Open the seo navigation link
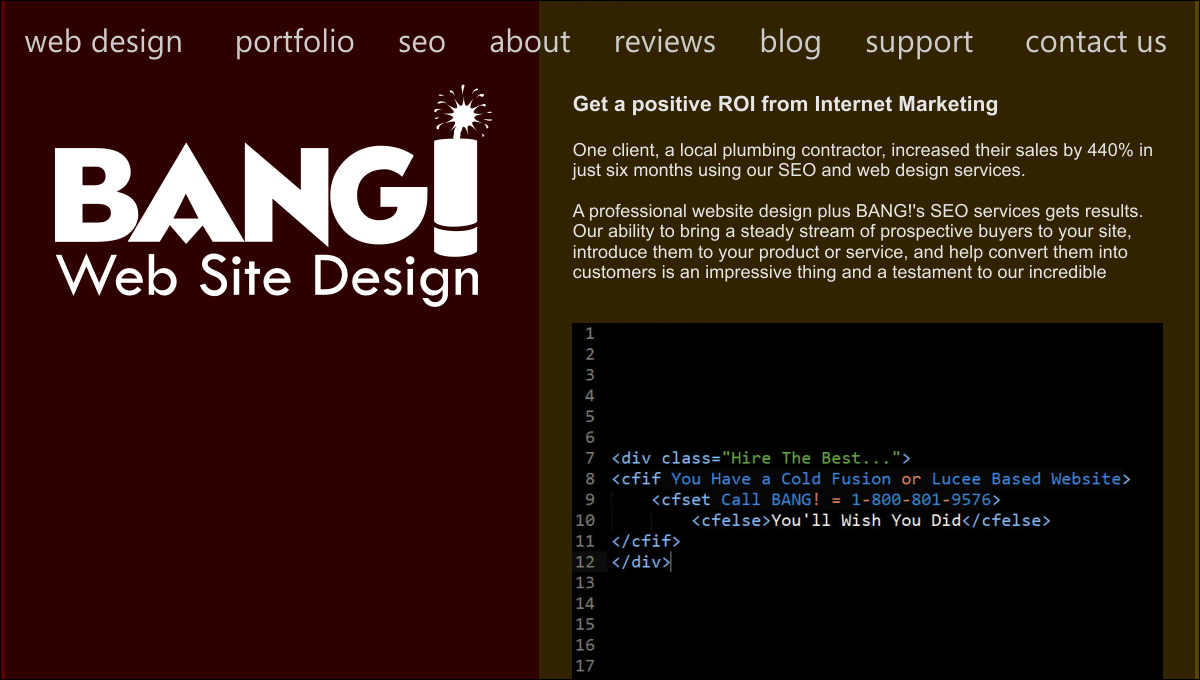1200x680 pixels. point(422,42)
